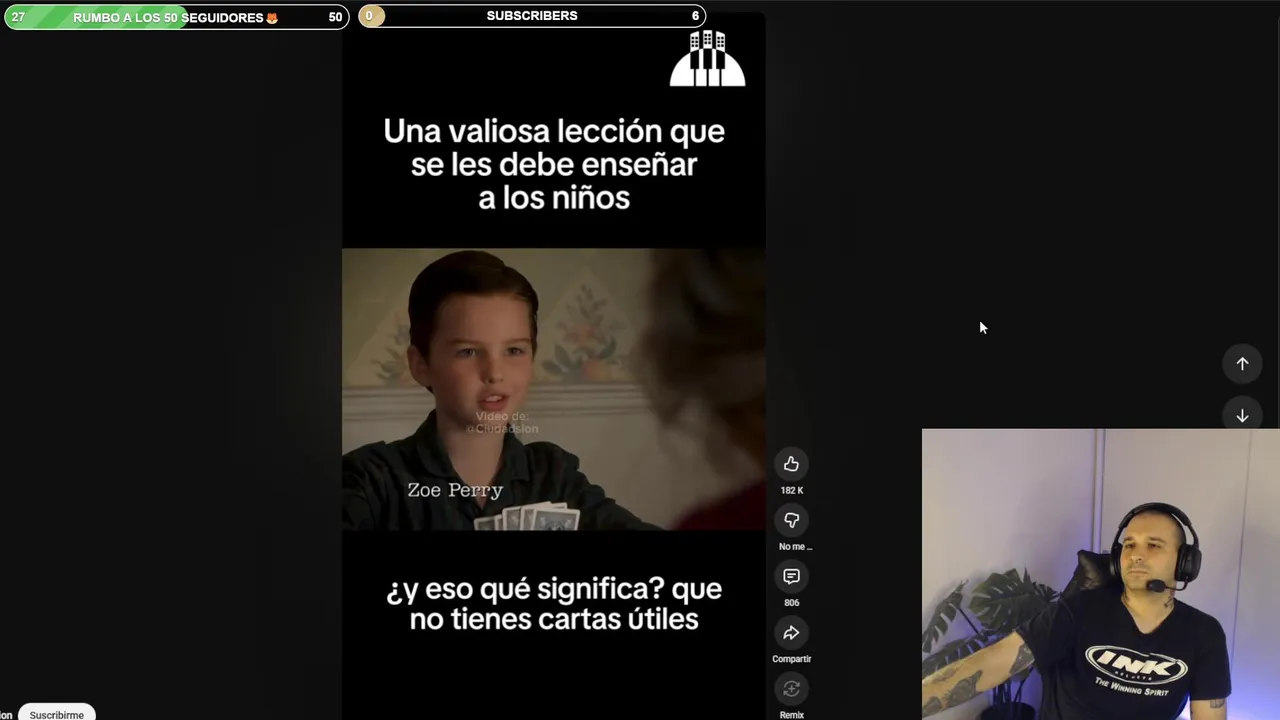Click the Suscribirme button
Screen dimensions: 1280x720
pos(57,713)
